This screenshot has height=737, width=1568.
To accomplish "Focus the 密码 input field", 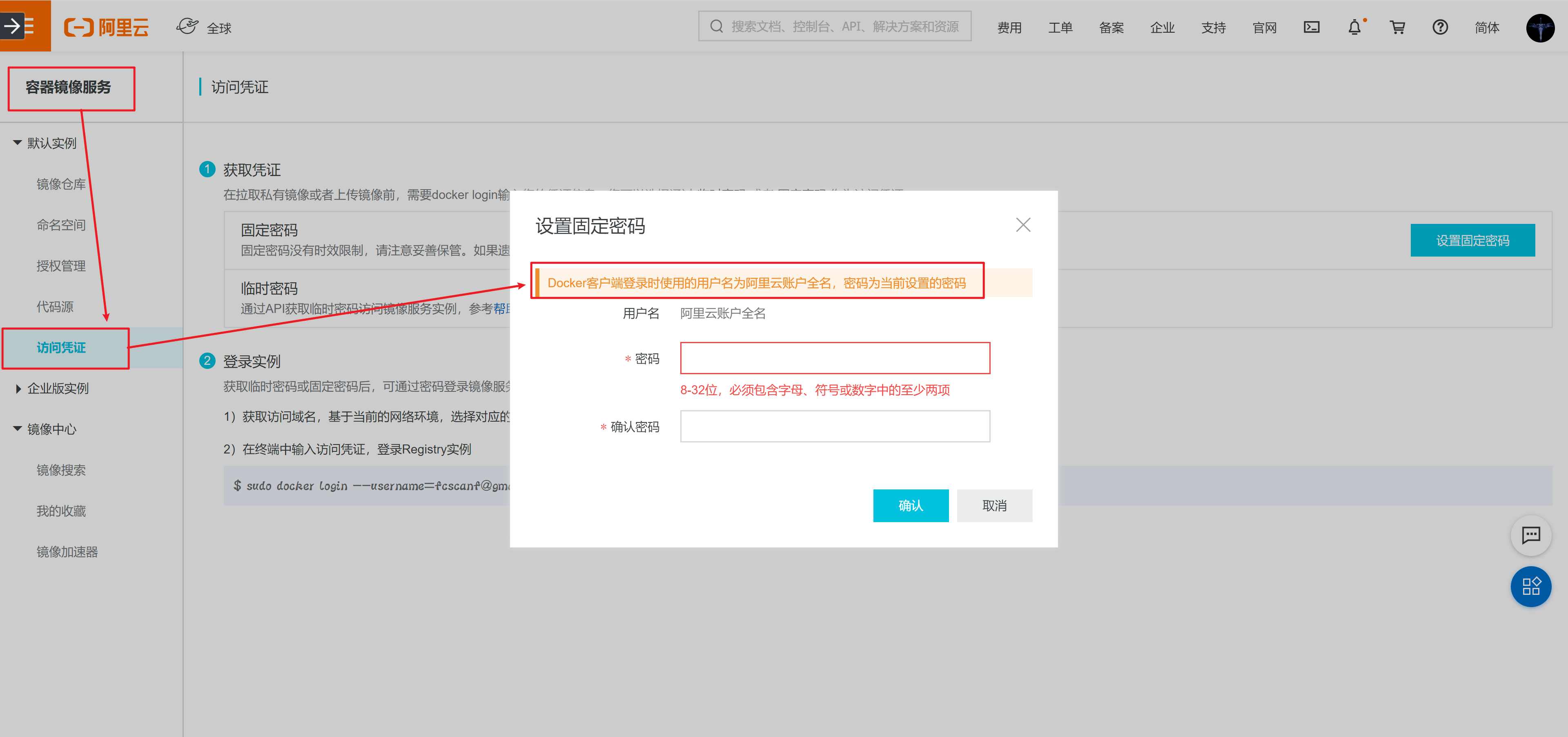I will coord(835,358).
